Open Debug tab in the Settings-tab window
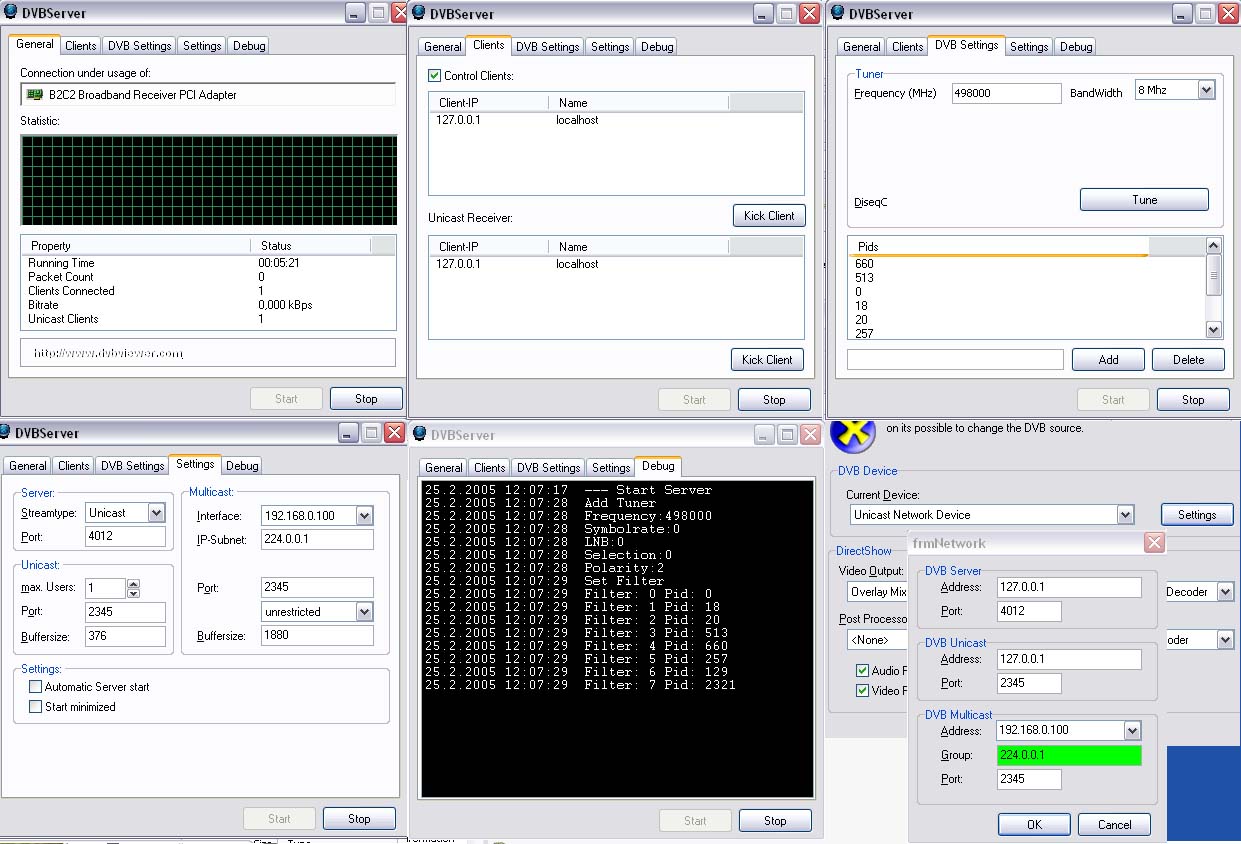Image resolution: width=1241 pixels, height=844 pixels. tap(242, 466)
